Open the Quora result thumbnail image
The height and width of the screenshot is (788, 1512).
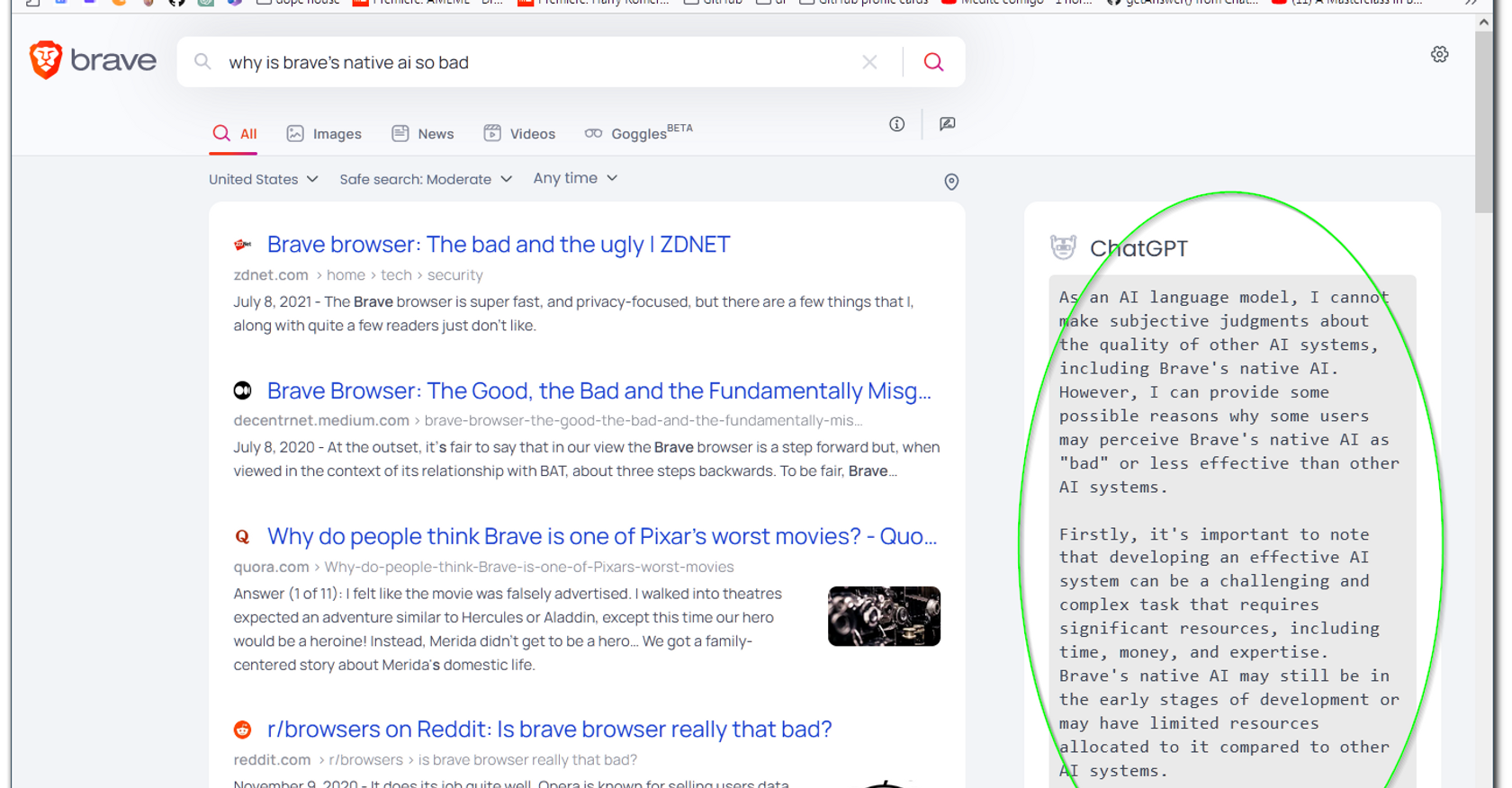(884, 616)
